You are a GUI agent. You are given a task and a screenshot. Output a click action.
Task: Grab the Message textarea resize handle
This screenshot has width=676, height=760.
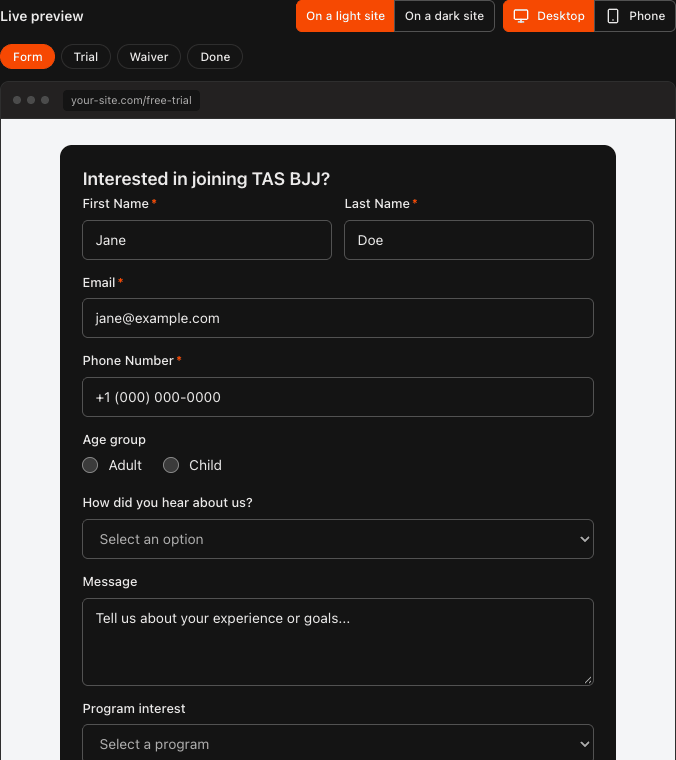(x=588, y=680)
